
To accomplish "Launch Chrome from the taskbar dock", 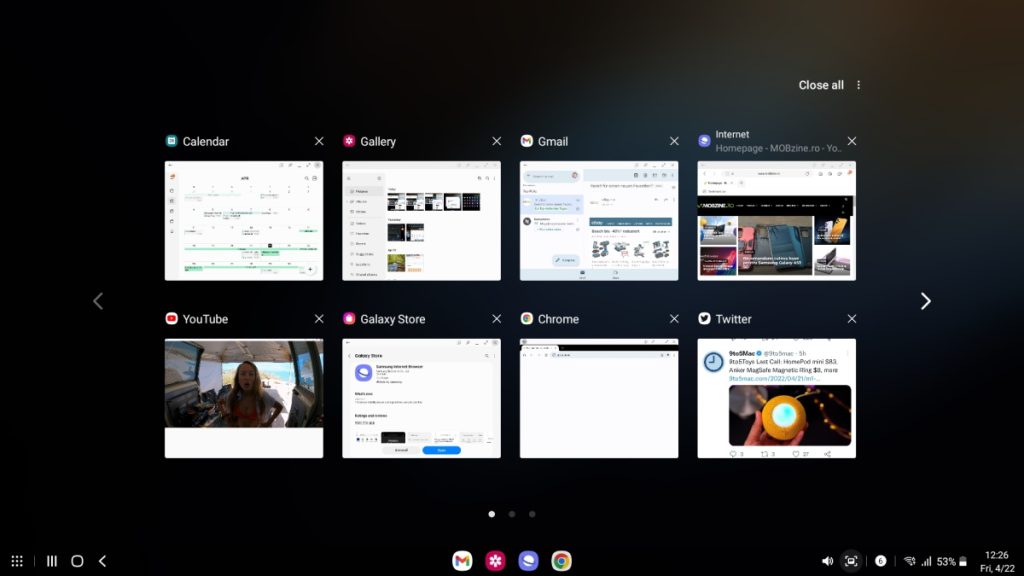I will coord(562,561).
